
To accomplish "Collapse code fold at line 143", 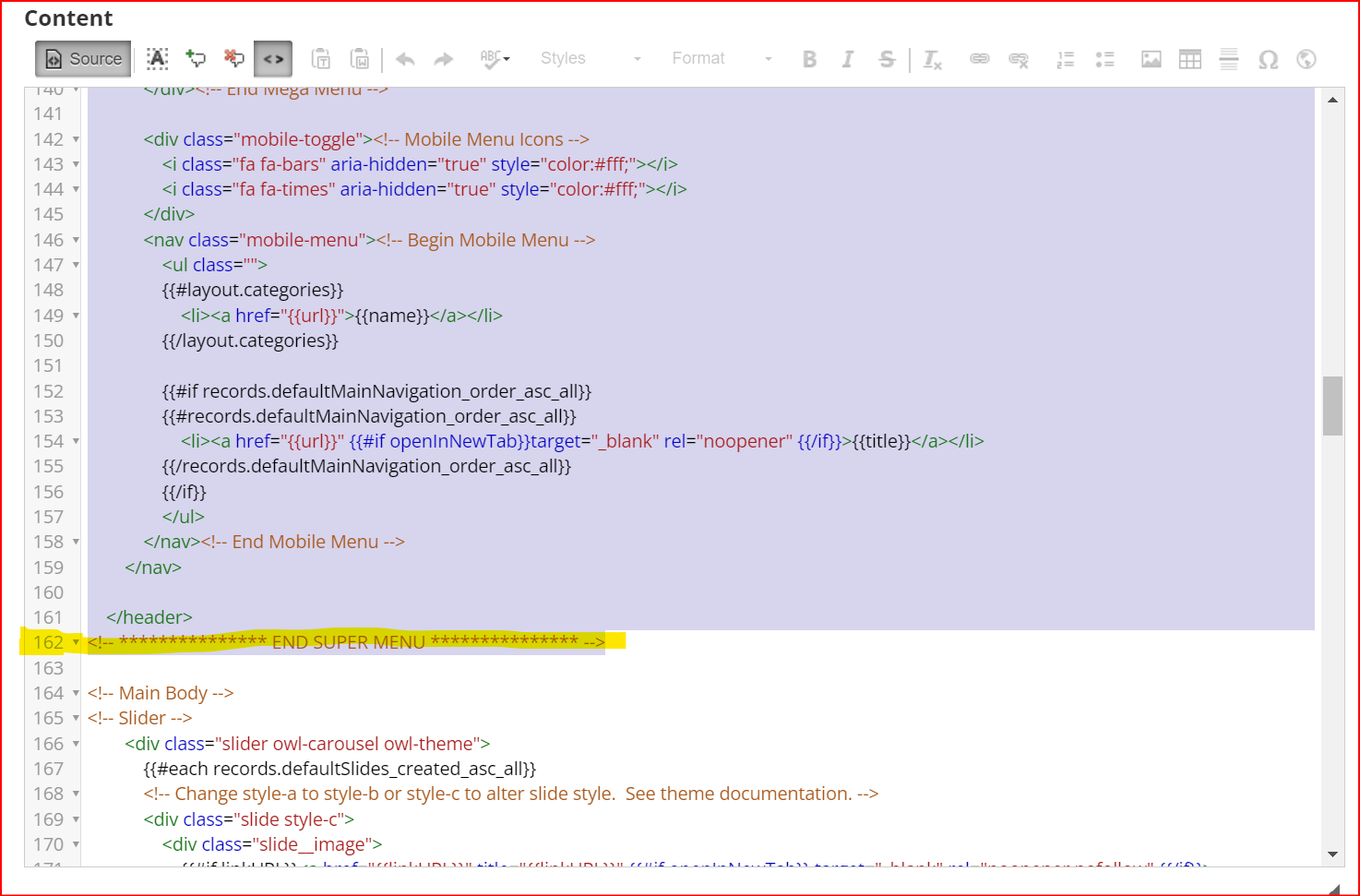I will point(76,164).
